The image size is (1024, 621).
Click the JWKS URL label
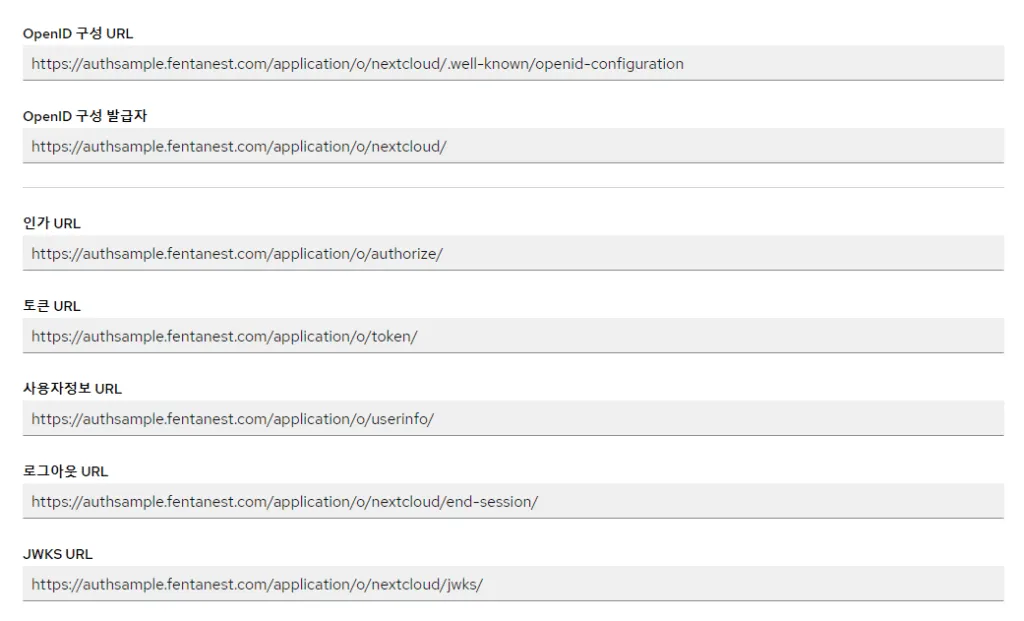coord(57,554)
